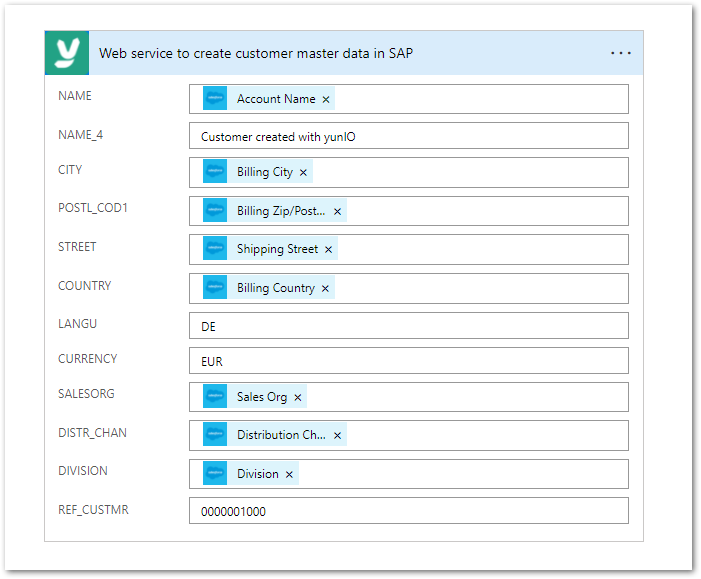701x579 pixels.
Task: Click the NAME_4 input with yunIO text
Action: point(409,136)
